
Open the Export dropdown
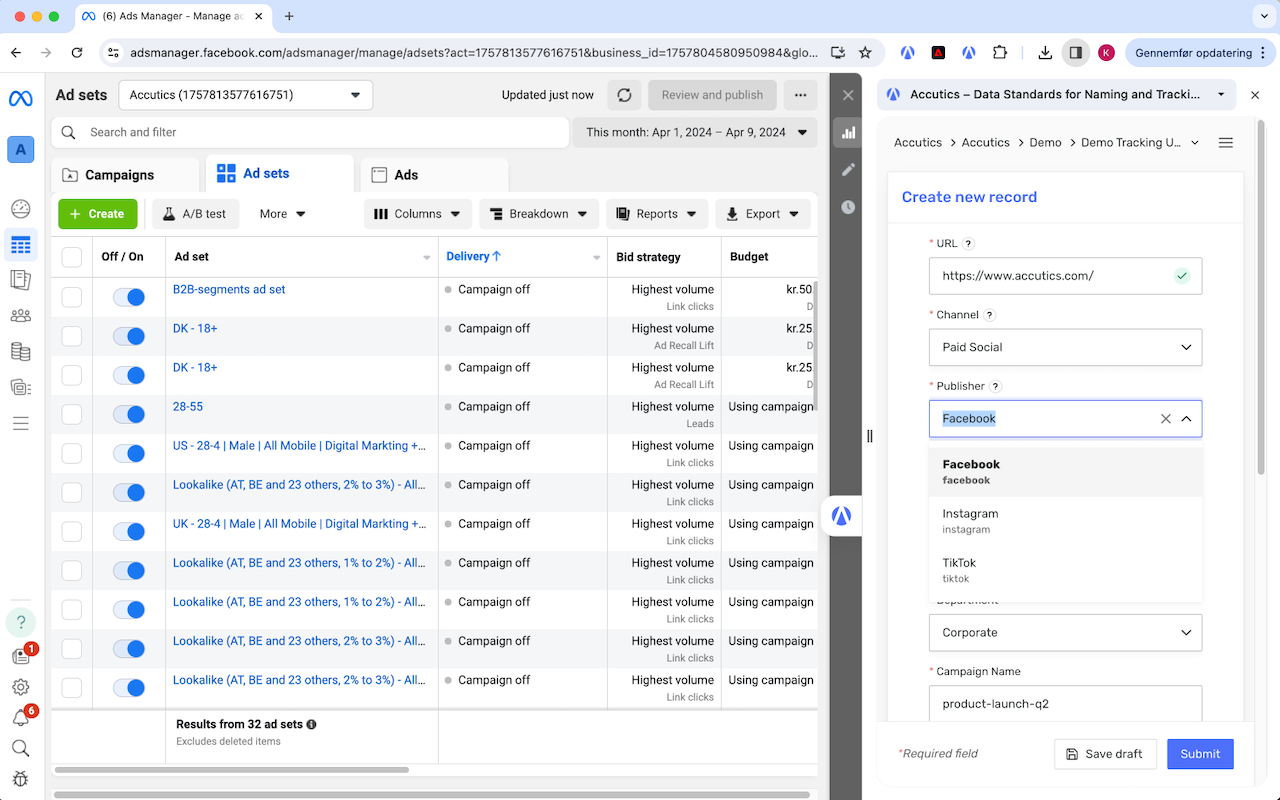tap(763, 214)
